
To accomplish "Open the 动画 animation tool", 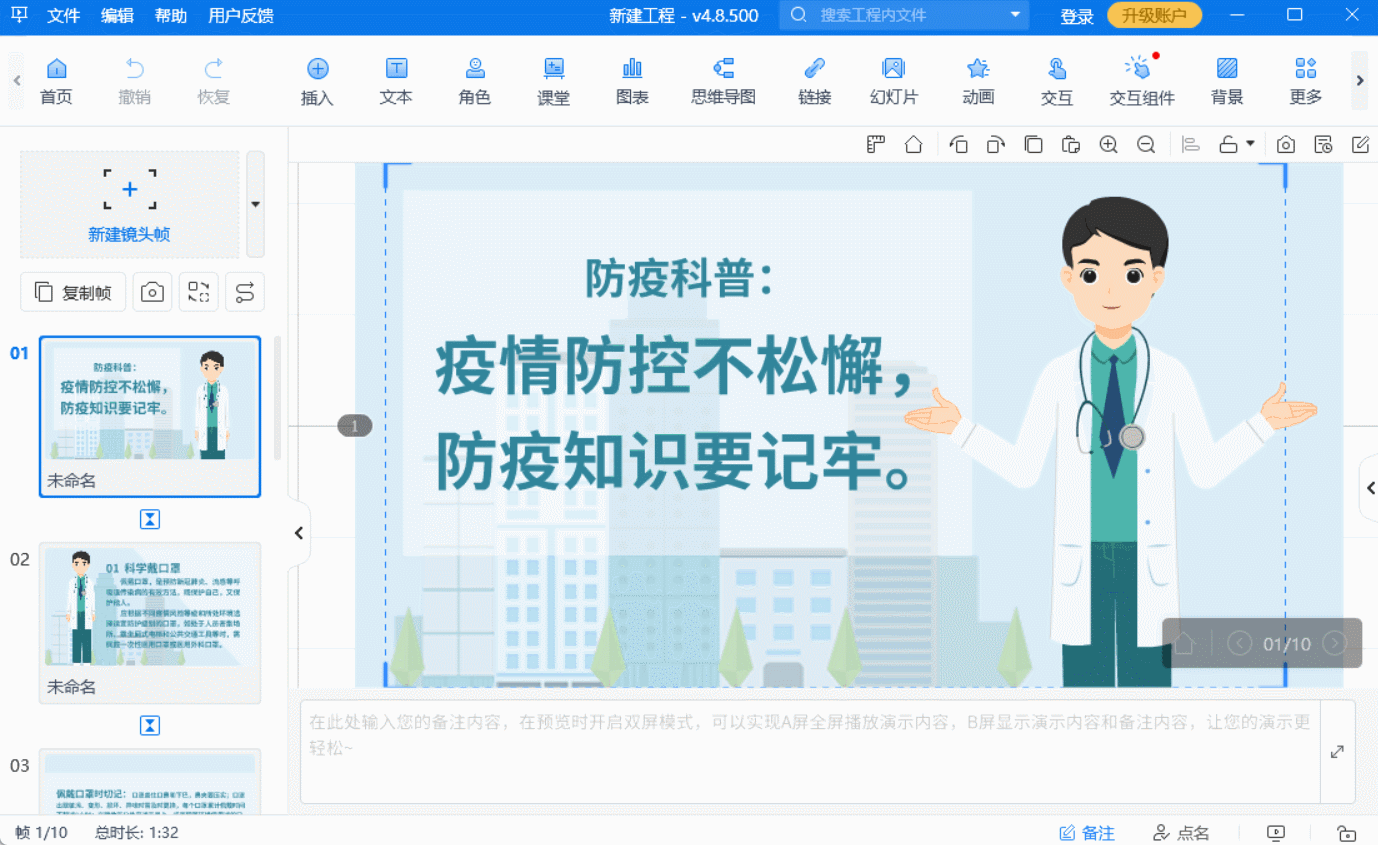I will pyautogui.click(x=977, y=80).
